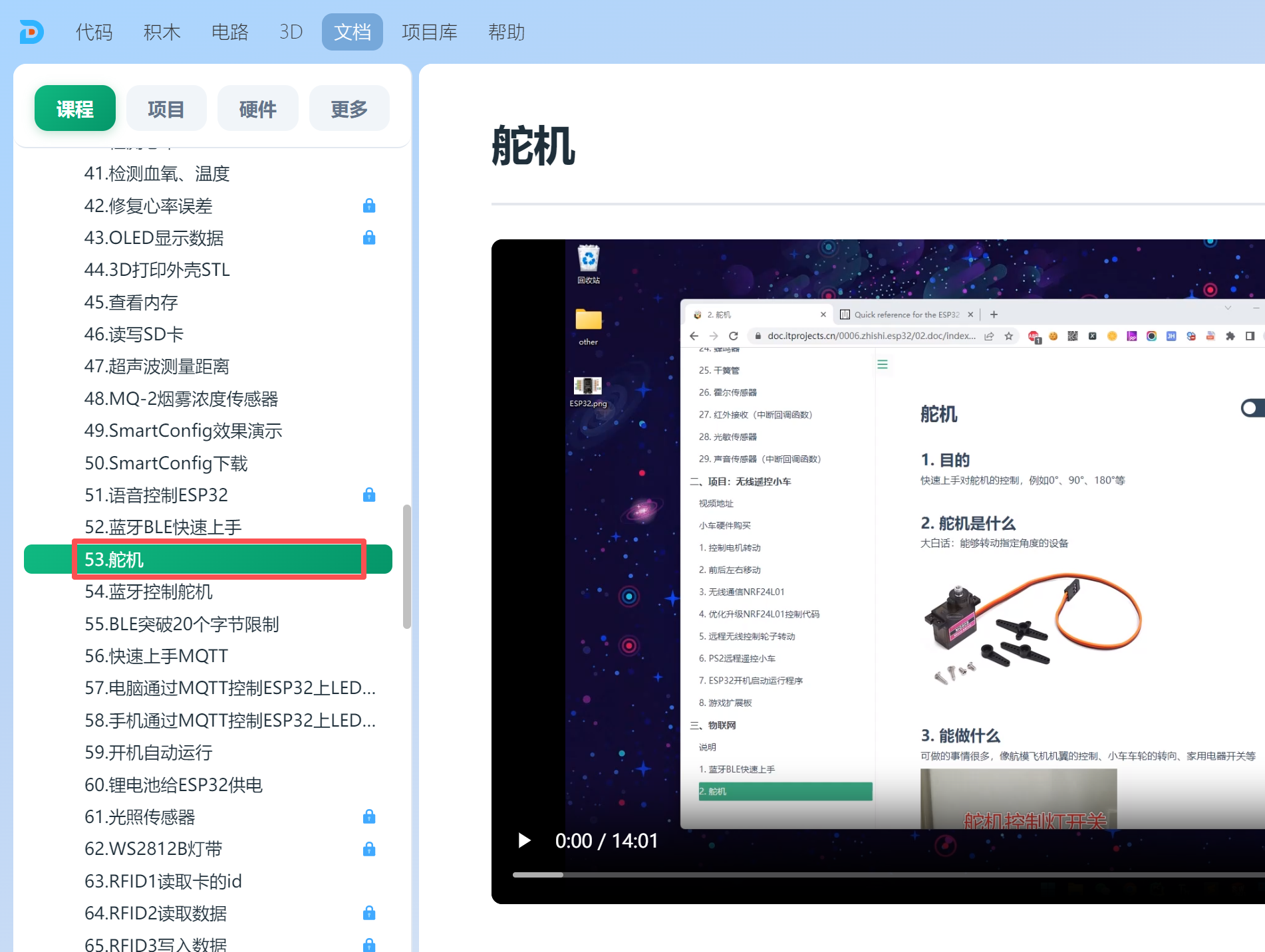This screenshot has height=952, width=1265.
Task: Click lock icon beside 51.语音控制ESP32
Action: click(369, 495)
